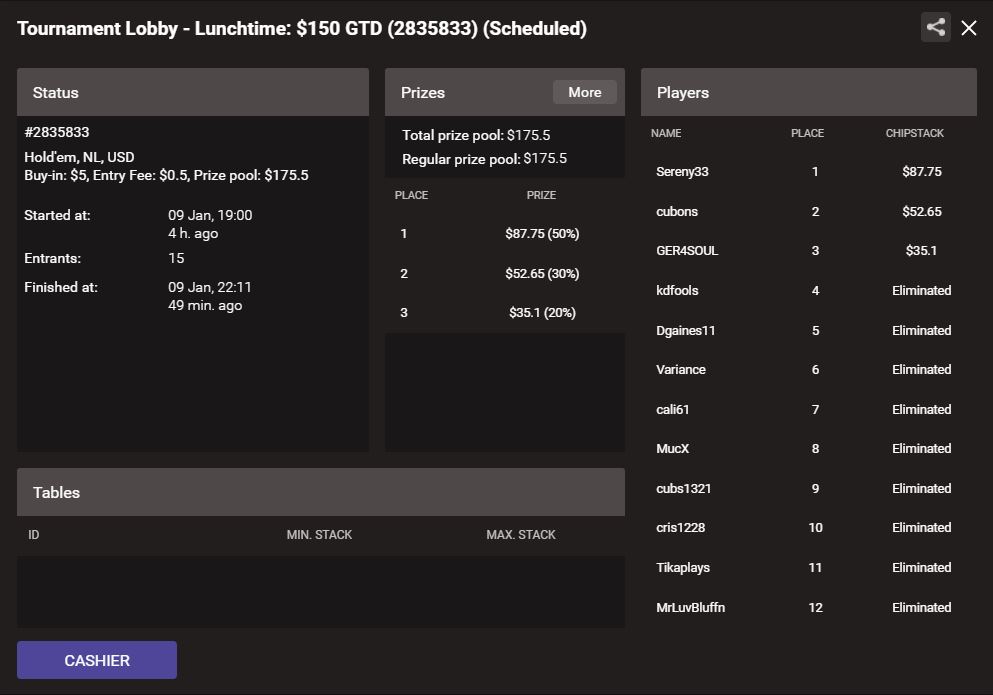Image resolution: width=993 pixels, height=695 pixels.
Task: Click the MIN. STACK column header
Action: [x=319, y=535]
